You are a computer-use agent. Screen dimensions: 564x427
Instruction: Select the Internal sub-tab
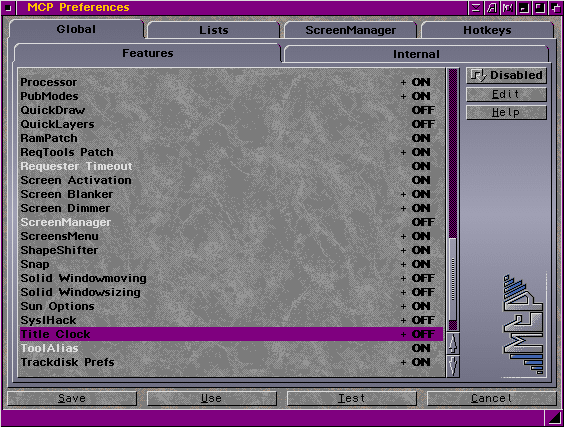tap(416, 54)
